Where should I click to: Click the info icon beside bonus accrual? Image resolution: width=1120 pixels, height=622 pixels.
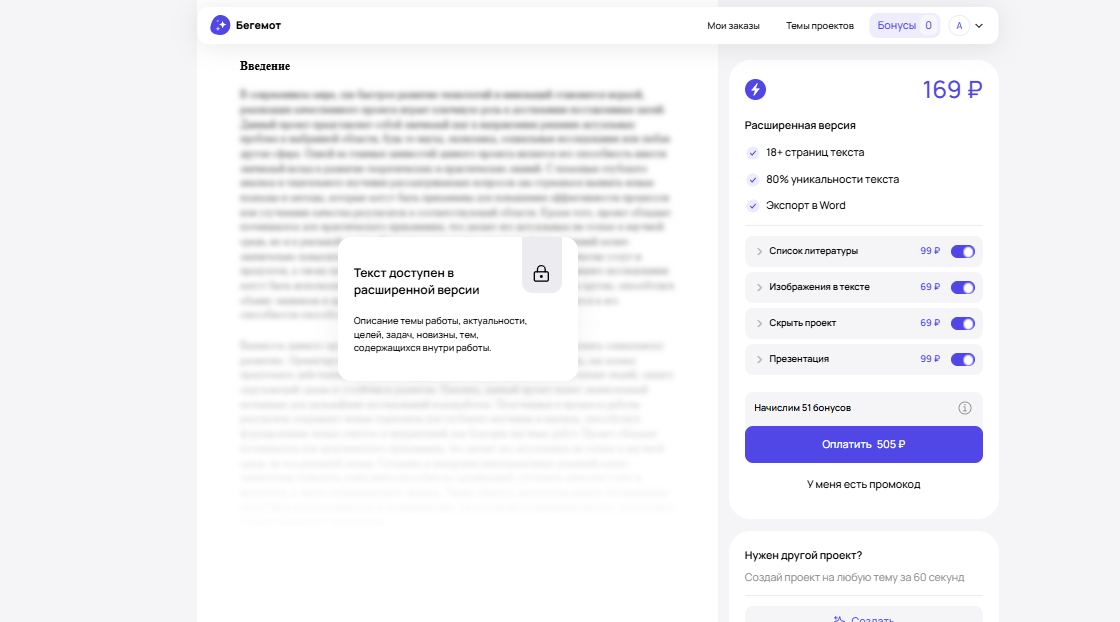(x=964, y=408)
